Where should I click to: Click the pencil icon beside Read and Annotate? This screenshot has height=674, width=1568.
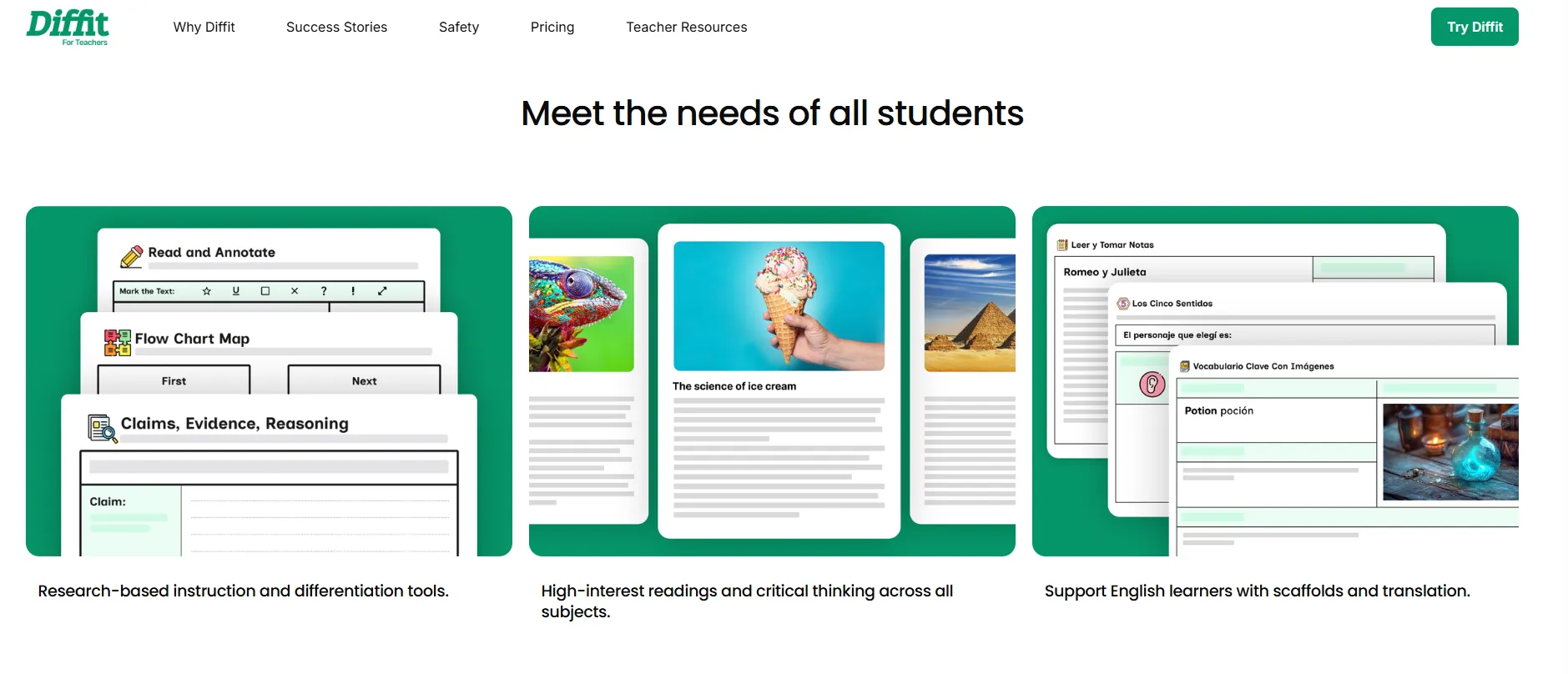pos(132,256)
